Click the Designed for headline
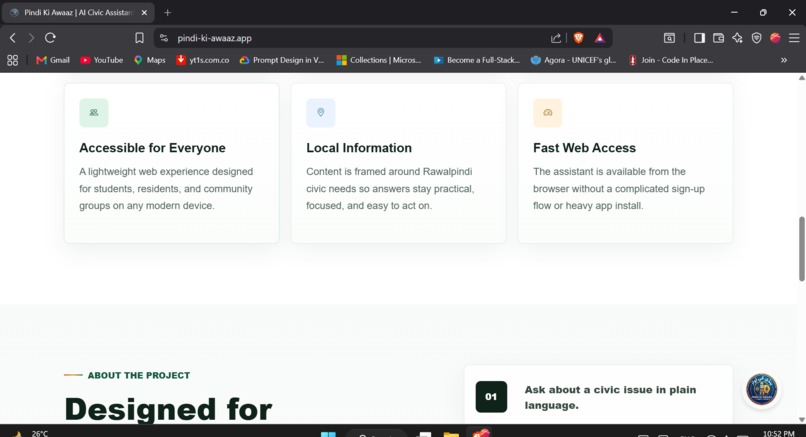This screenshot has height=437, width=806. coord(168,409)
